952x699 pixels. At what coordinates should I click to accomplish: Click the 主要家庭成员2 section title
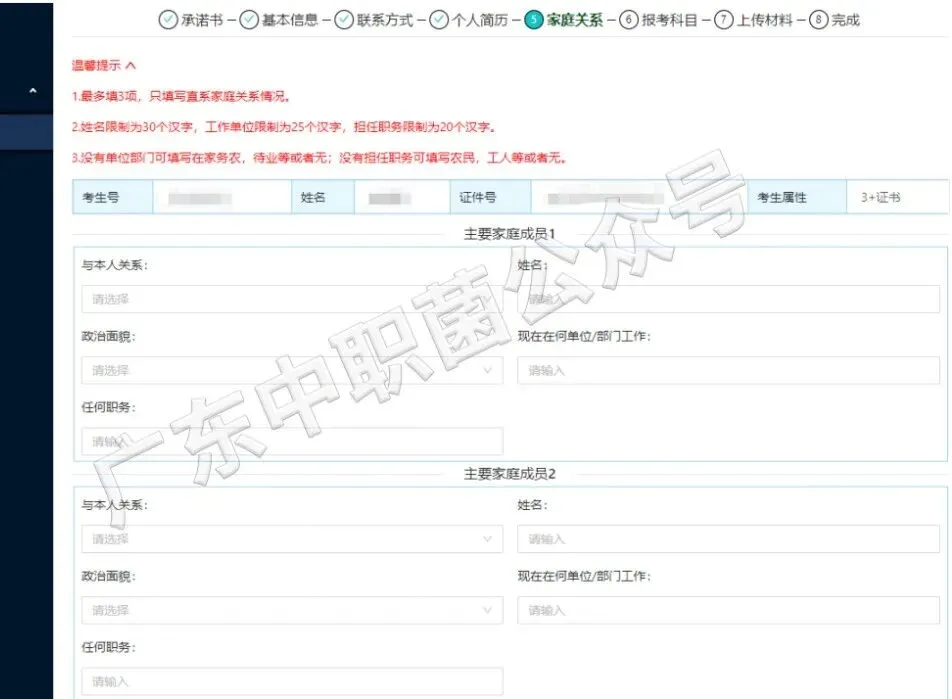coord(509,474)
